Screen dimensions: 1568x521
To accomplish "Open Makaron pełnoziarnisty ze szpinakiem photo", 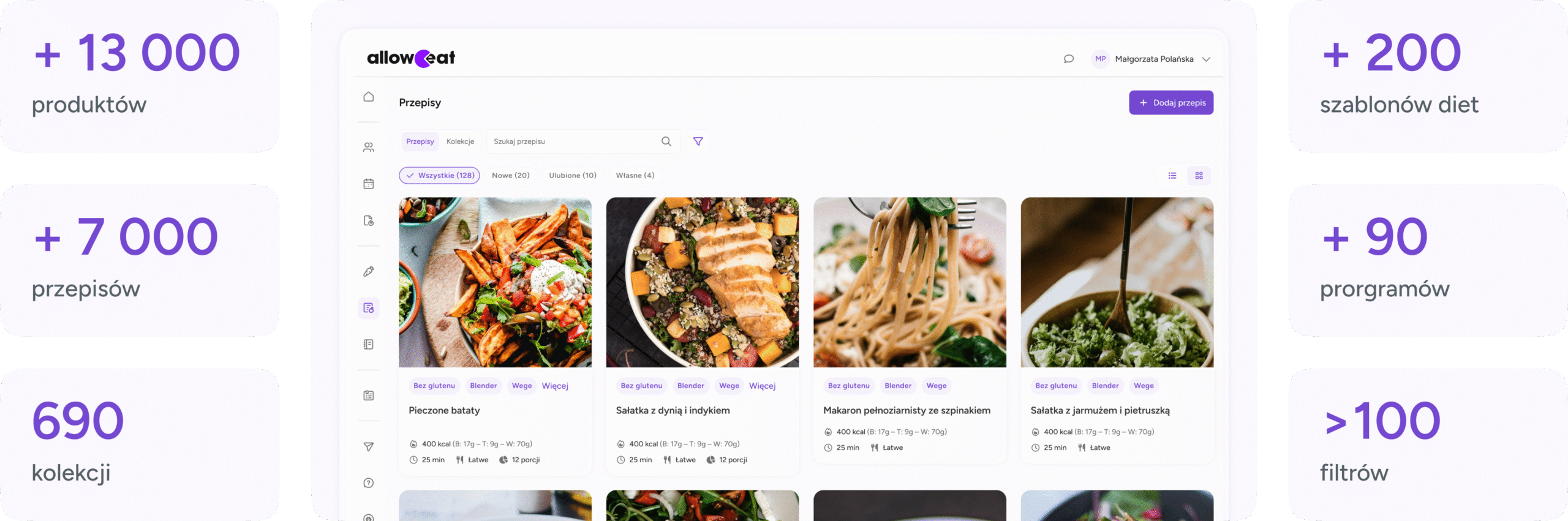I will tap(910, 282).
